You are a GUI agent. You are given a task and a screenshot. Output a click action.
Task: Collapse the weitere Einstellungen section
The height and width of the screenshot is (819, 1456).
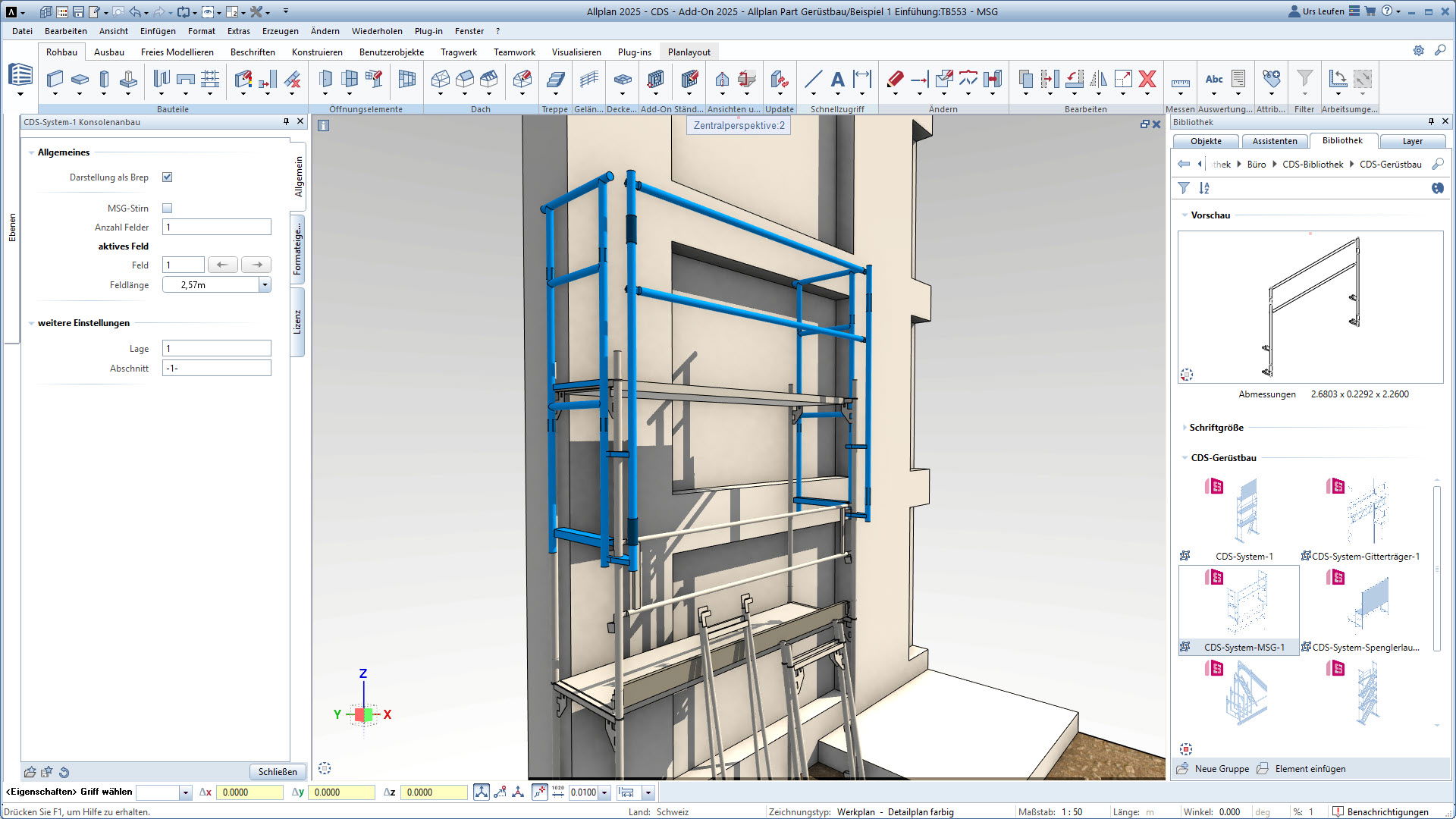[x=31, y=323]
